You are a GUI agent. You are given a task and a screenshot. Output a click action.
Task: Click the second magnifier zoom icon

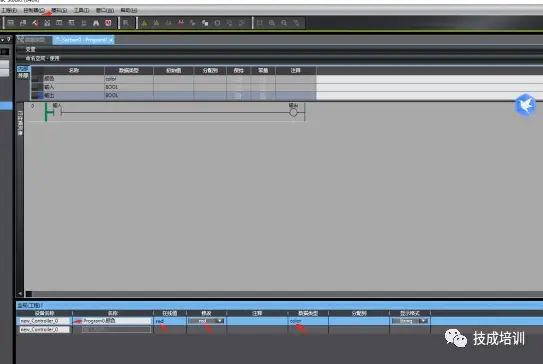(284, 23)
